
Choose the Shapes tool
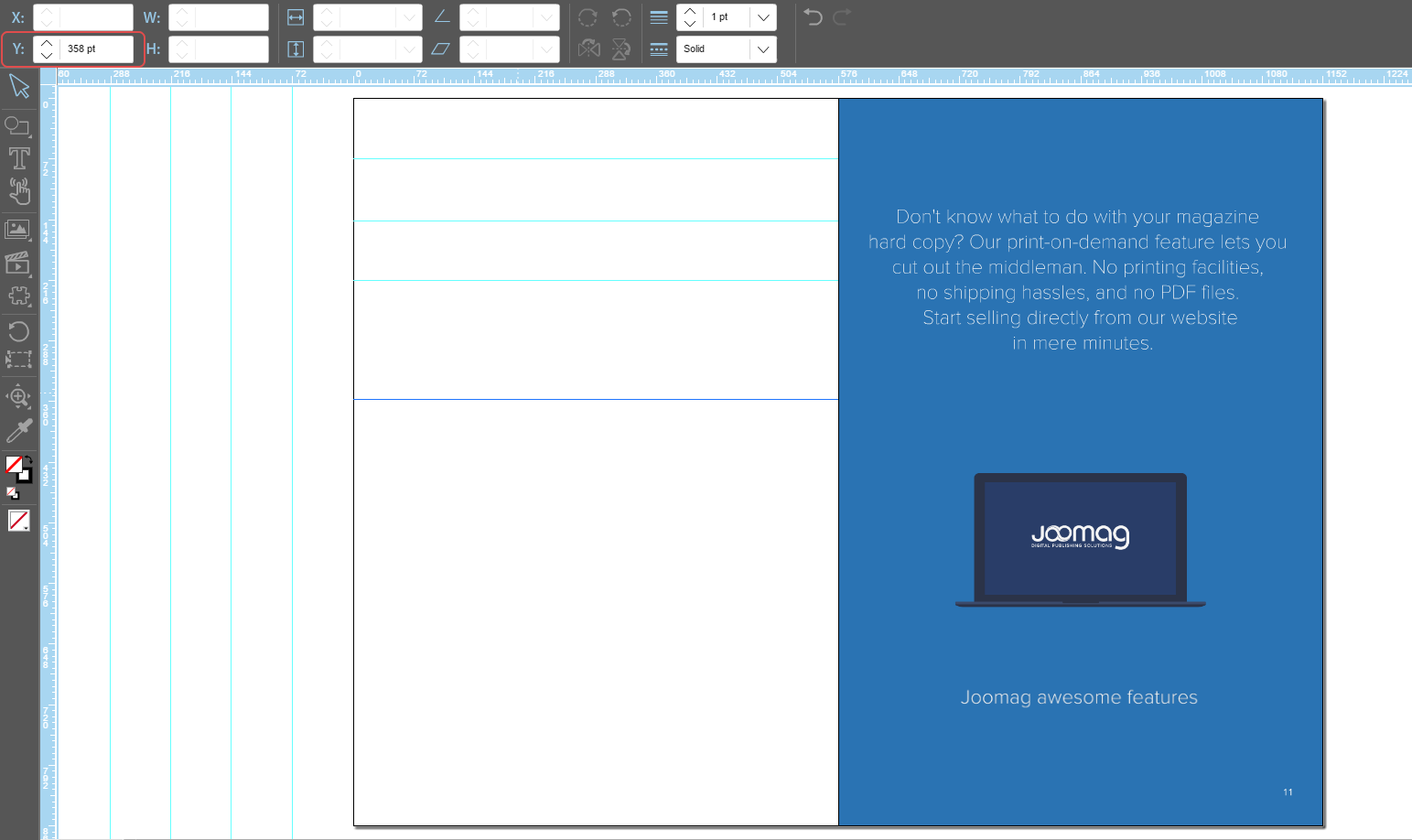pos(17,126)
